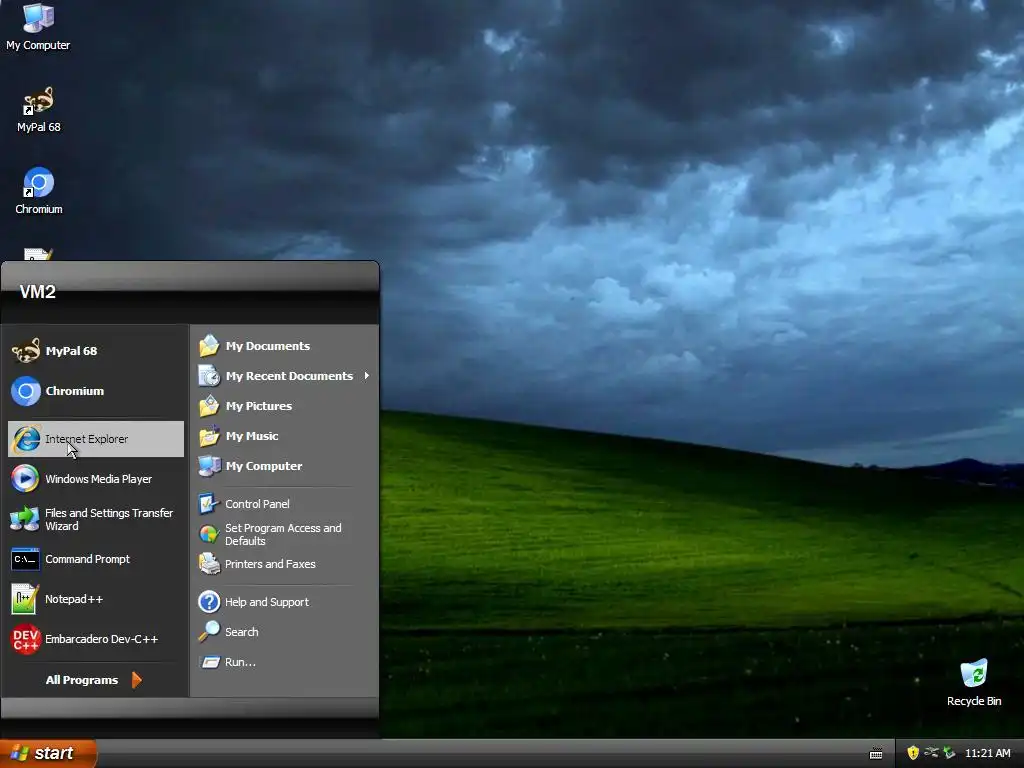
Task: Open My Music folder in the Start menu
Action: coord(284,436)
